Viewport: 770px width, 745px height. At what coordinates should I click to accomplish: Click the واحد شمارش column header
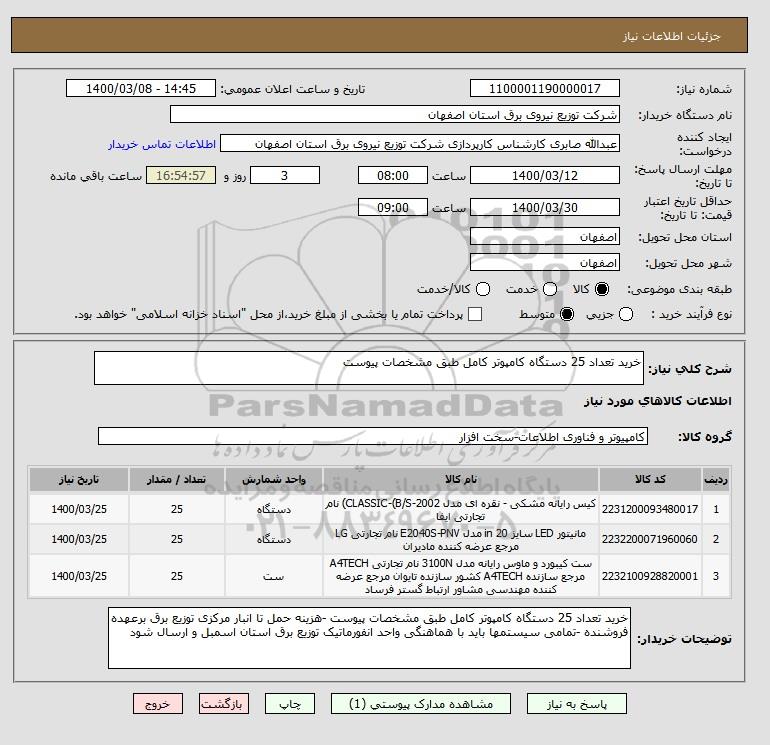pos(274,479)
